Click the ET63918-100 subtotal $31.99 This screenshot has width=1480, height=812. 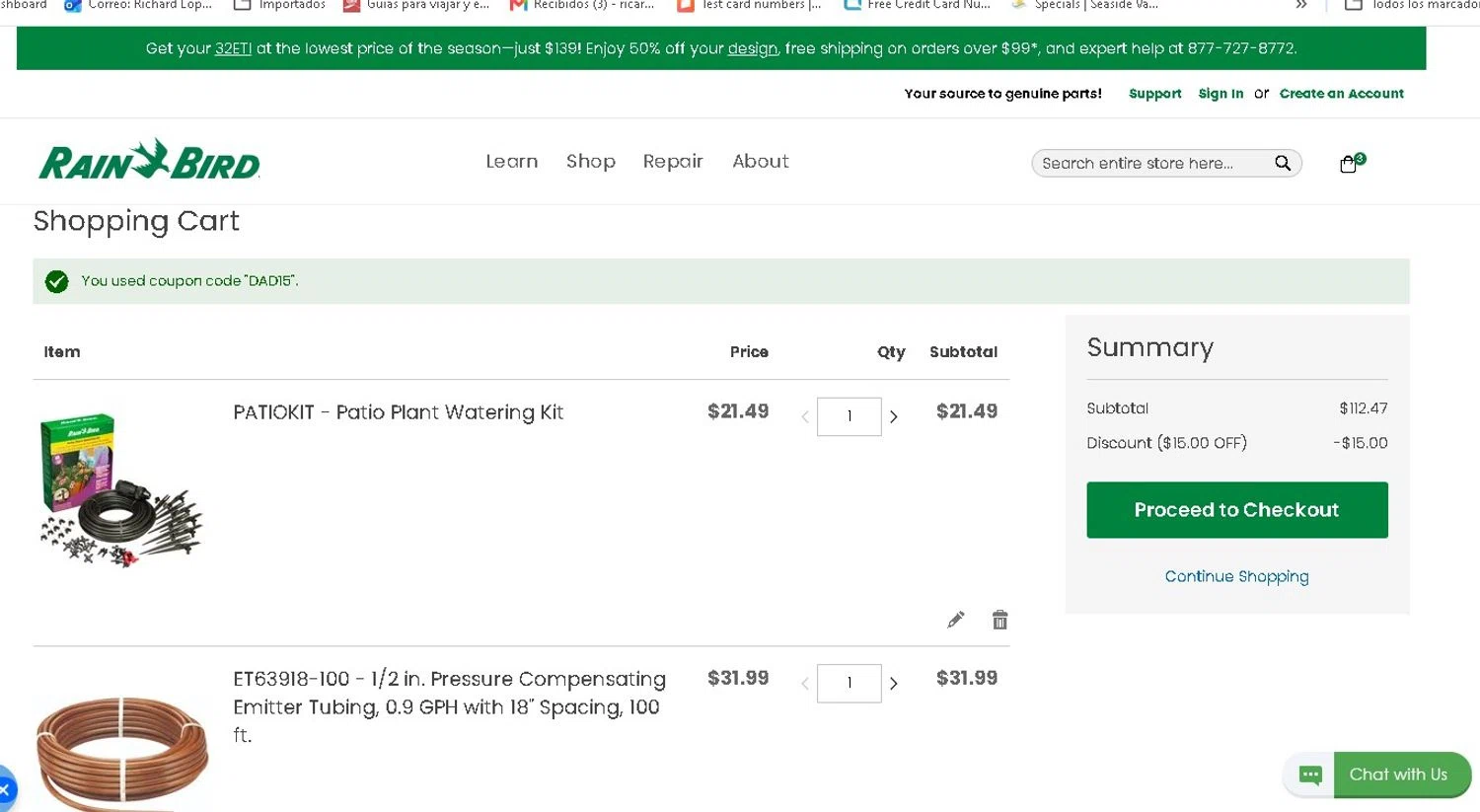click(967, 678)
